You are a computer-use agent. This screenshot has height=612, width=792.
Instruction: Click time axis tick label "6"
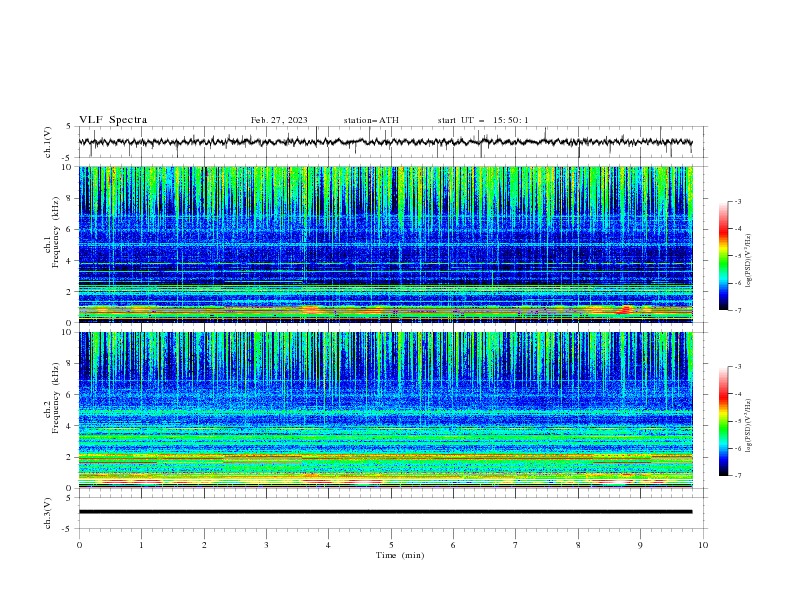coord(453,545)
